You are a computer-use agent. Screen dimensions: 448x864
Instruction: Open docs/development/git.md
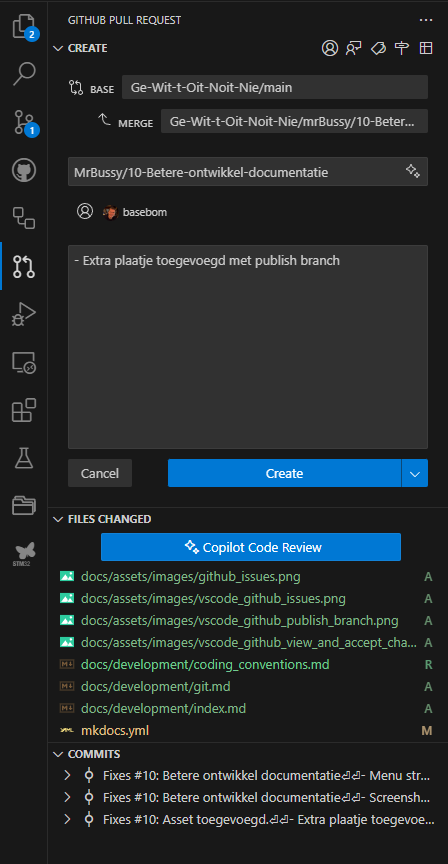pyautogui.click(x=155, y=687)
